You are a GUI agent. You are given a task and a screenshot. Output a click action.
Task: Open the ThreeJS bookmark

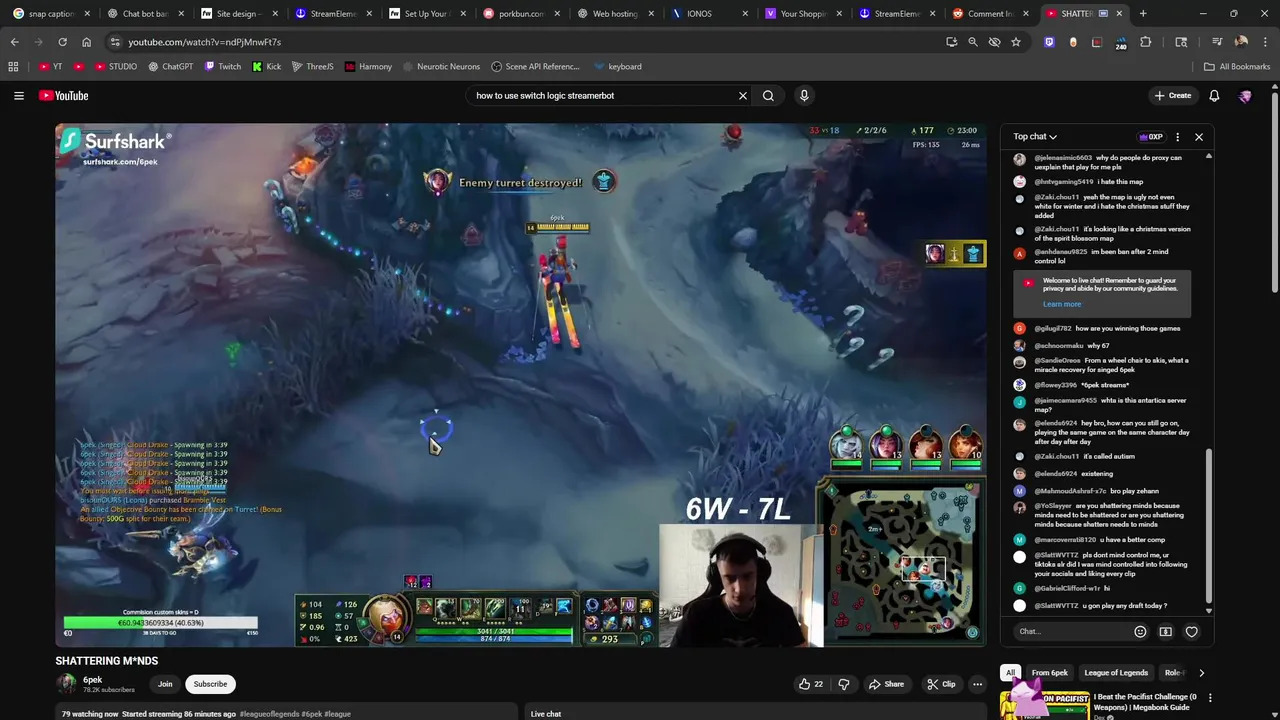click(313, 67)
